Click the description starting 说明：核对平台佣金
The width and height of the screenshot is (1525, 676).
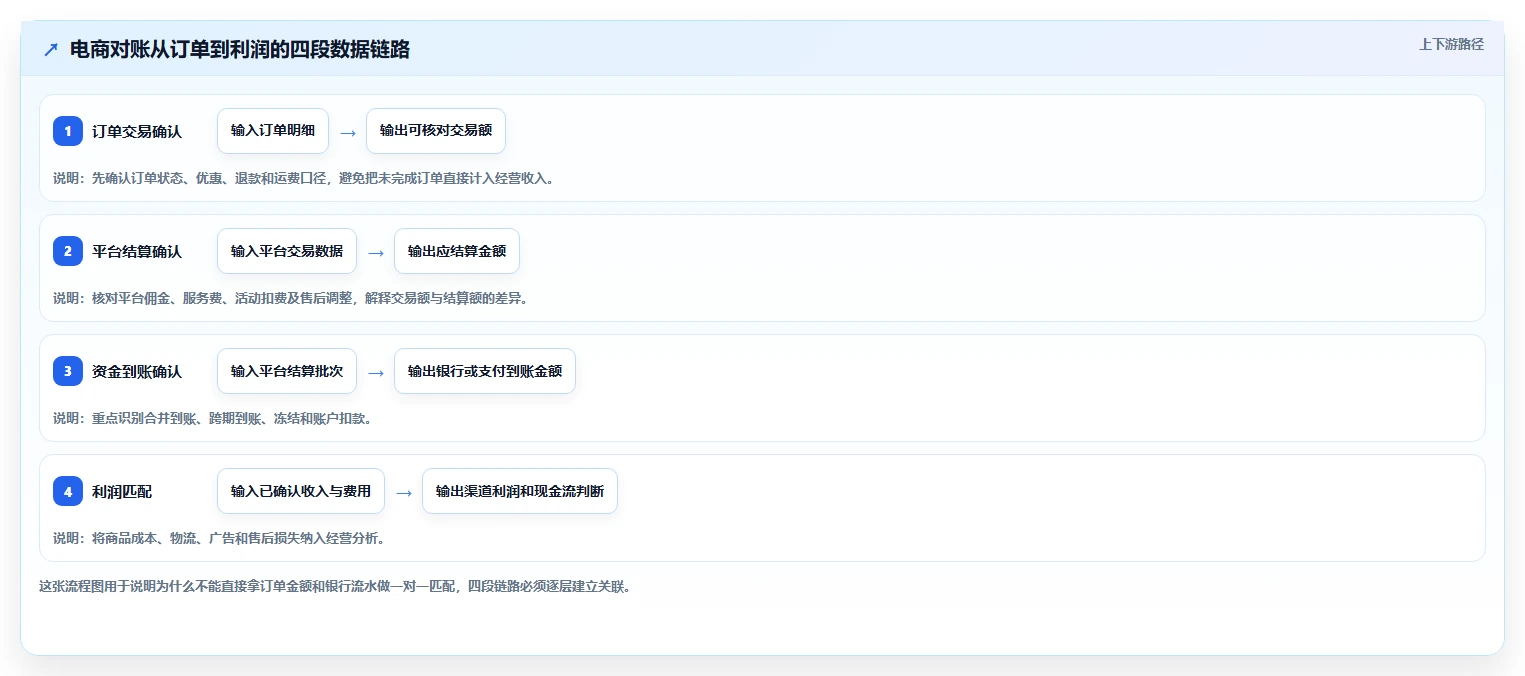290,298
